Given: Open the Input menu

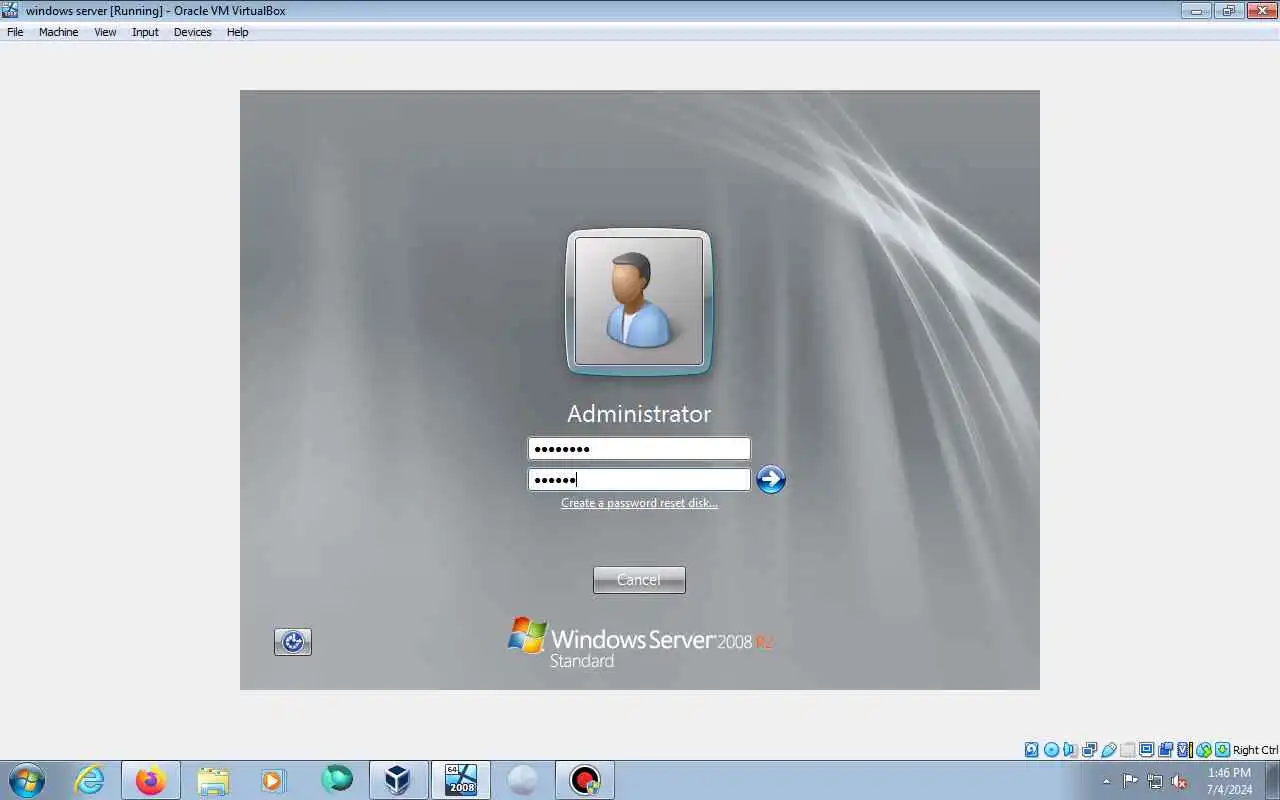Looking at the screenshot, I should (145, 32).
